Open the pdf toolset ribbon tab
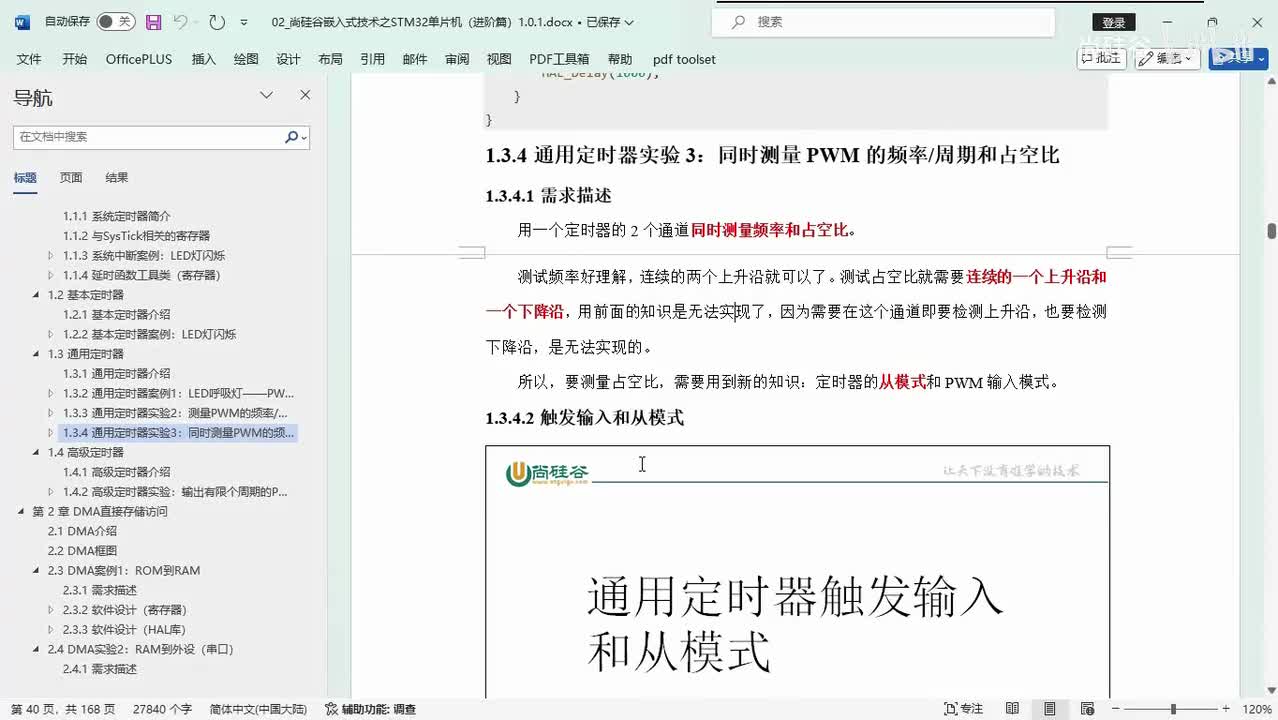The height and width of the screenshot is (720, 1278). [x=684, y=59]
